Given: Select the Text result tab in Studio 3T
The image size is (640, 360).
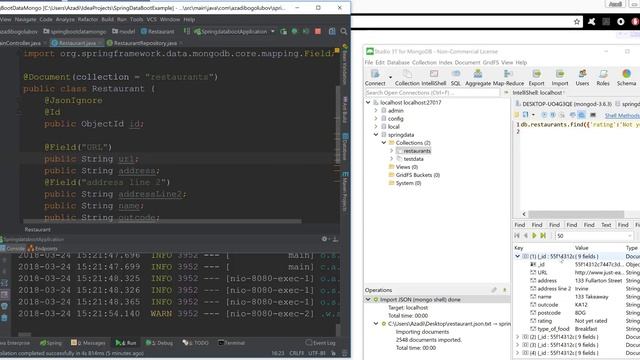Looking at the screenshot, I should (606, 225).
